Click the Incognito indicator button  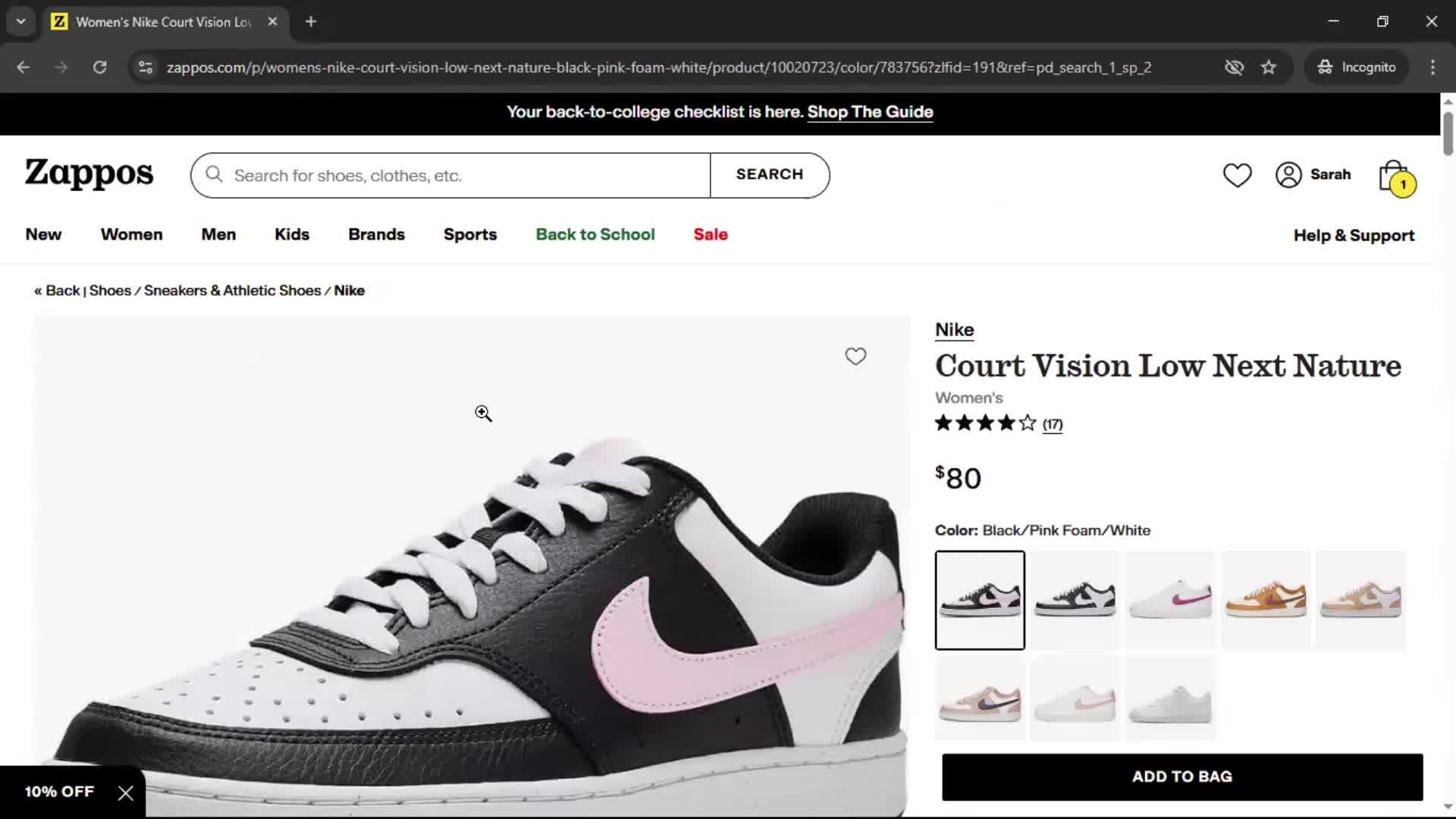tap(1357, 67)
